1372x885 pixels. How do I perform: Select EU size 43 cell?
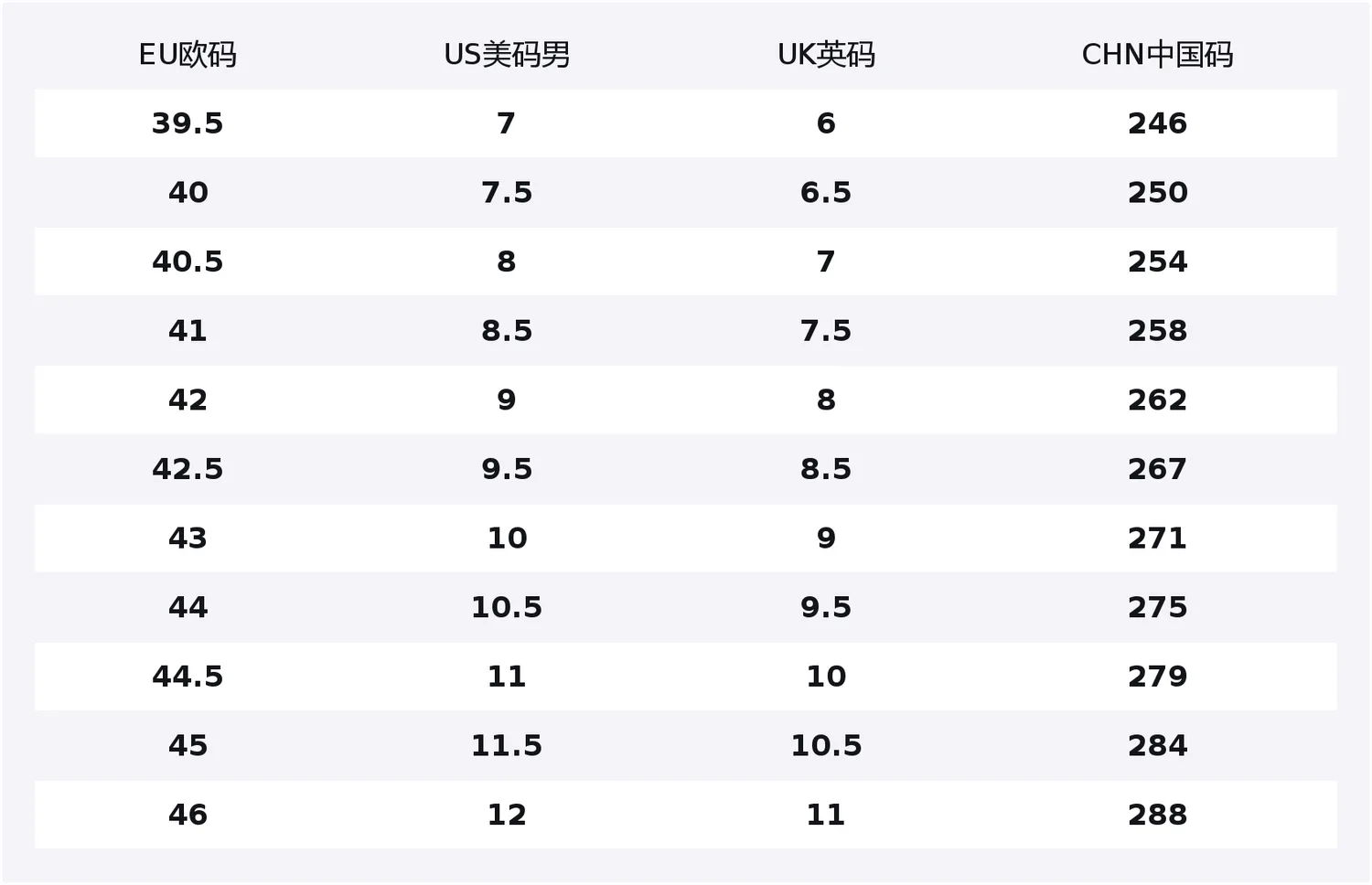click(188, 538)
